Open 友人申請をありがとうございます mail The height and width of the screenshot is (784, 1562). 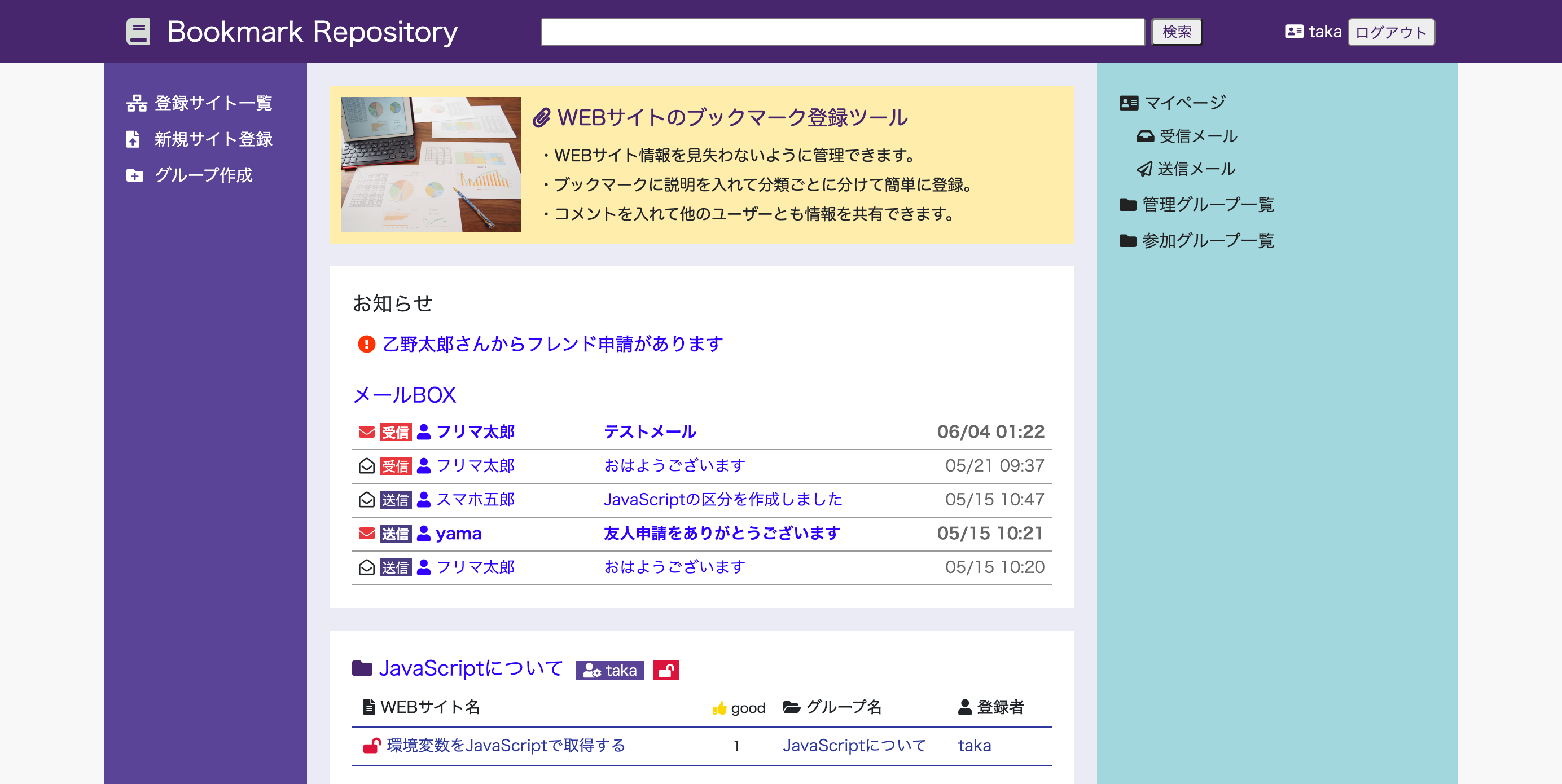(722, 533)
